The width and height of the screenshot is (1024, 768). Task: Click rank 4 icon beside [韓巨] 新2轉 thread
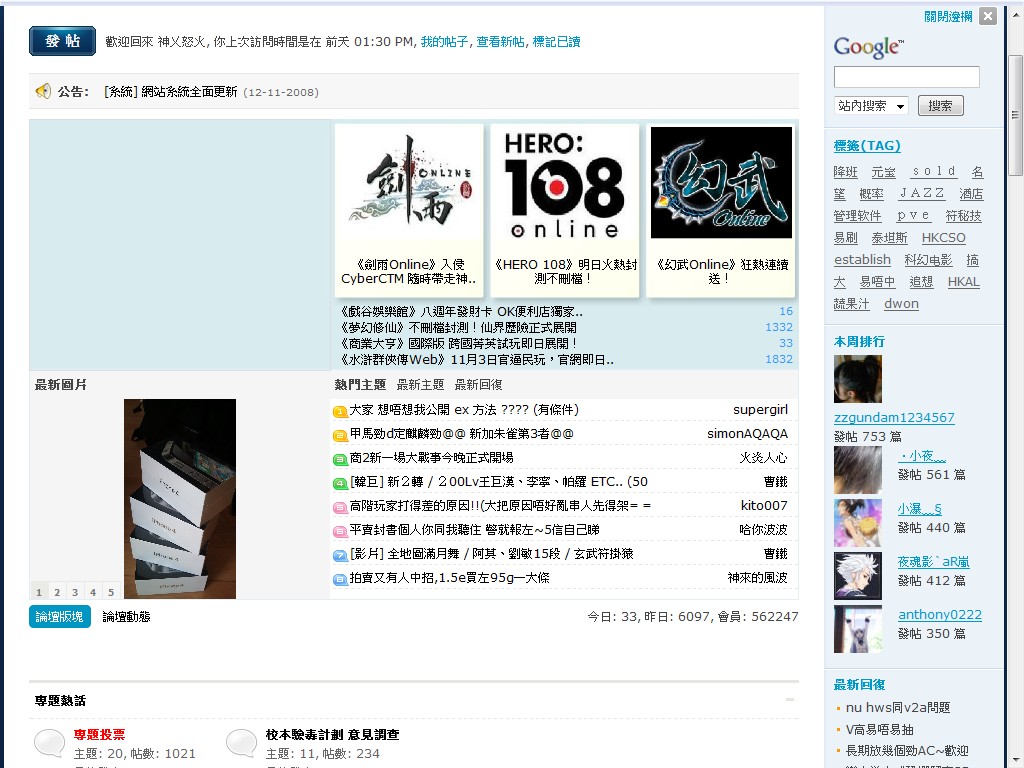[x=340, y=484]
